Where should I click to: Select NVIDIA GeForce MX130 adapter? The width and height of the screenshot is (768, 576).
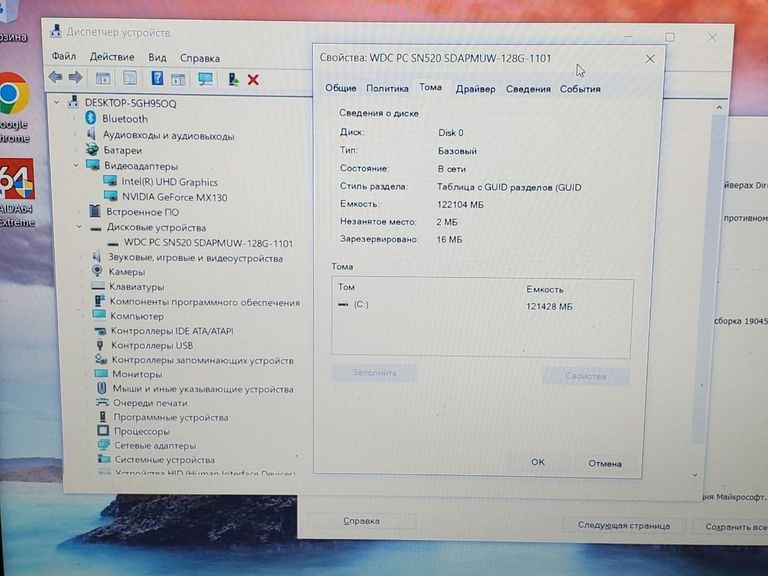(x=174, y=197)
